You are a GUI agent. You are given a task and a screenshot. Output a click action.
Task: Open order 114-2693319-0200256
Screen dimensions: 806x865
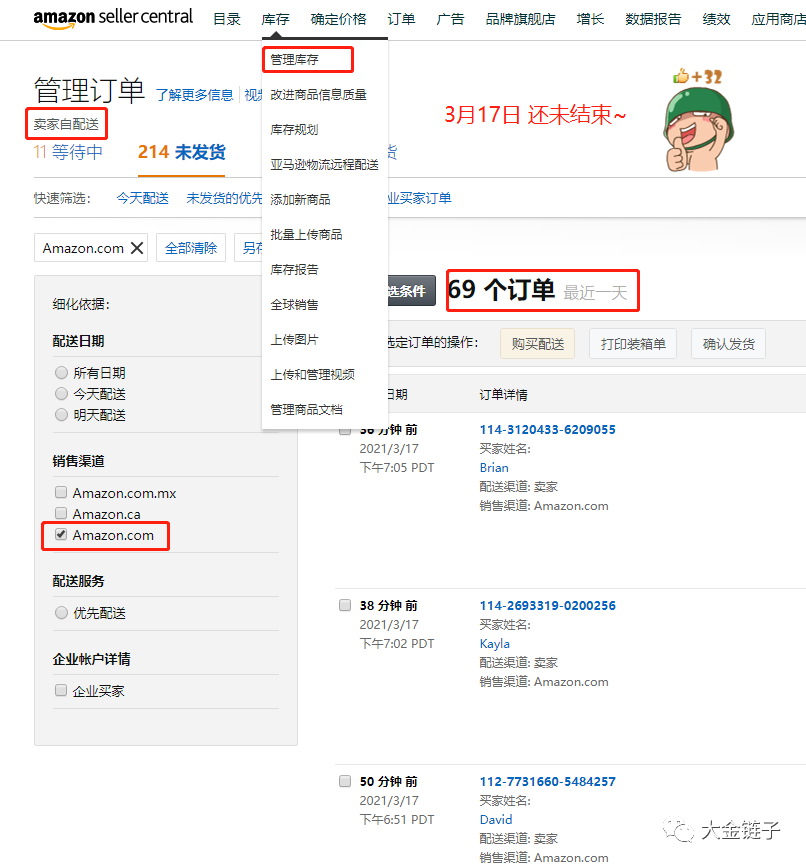[547, 606]
